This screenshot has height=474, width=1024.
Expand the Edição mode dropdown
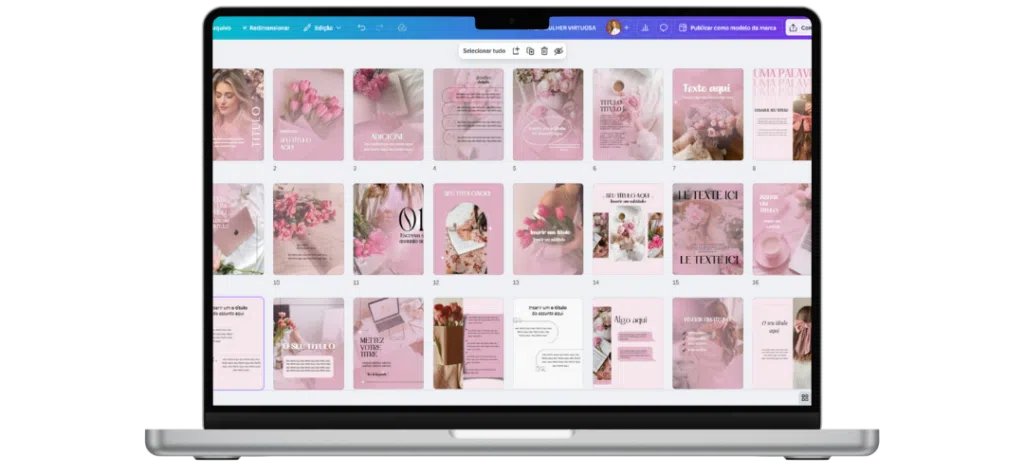(322, 28)
